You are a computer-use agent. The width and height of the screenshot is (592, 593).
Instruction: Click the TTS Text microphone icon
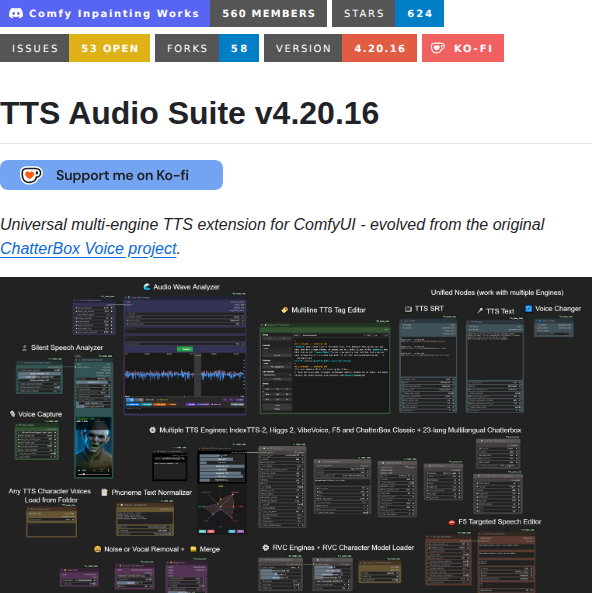(480, 311)
